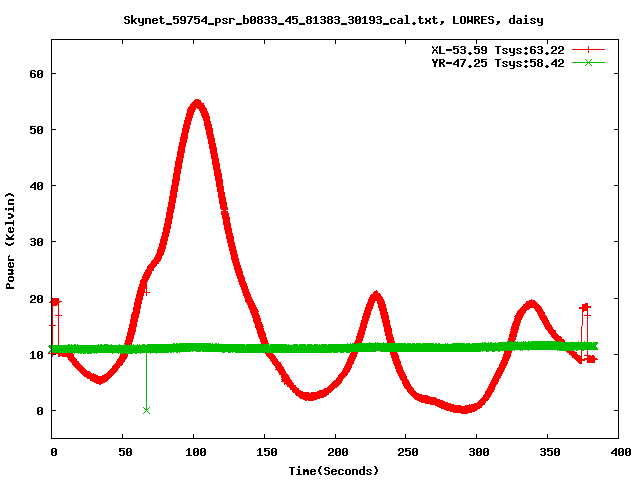Screen dimensions: 640x480
Task: Click the x-axis tick label 350
Action: tap(550, 452)
